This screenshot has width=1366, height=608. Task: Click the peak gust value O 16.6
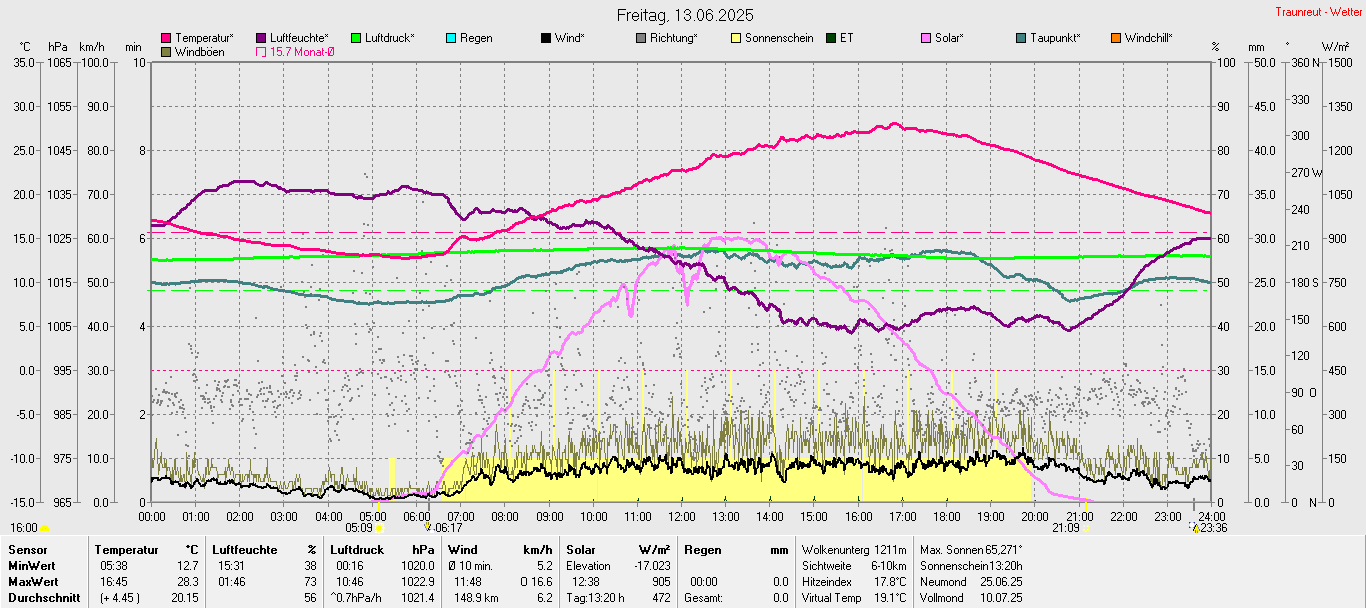coord(536,582)
